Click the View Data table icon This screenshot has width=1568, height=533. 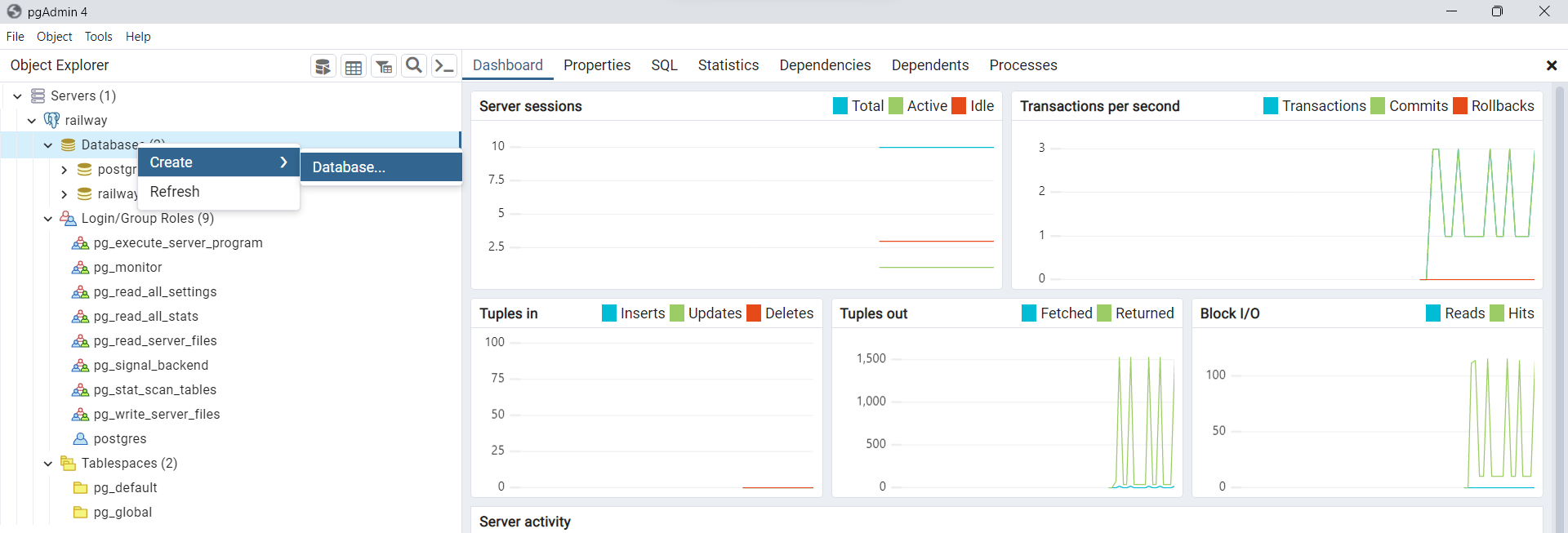click(354, 66)
